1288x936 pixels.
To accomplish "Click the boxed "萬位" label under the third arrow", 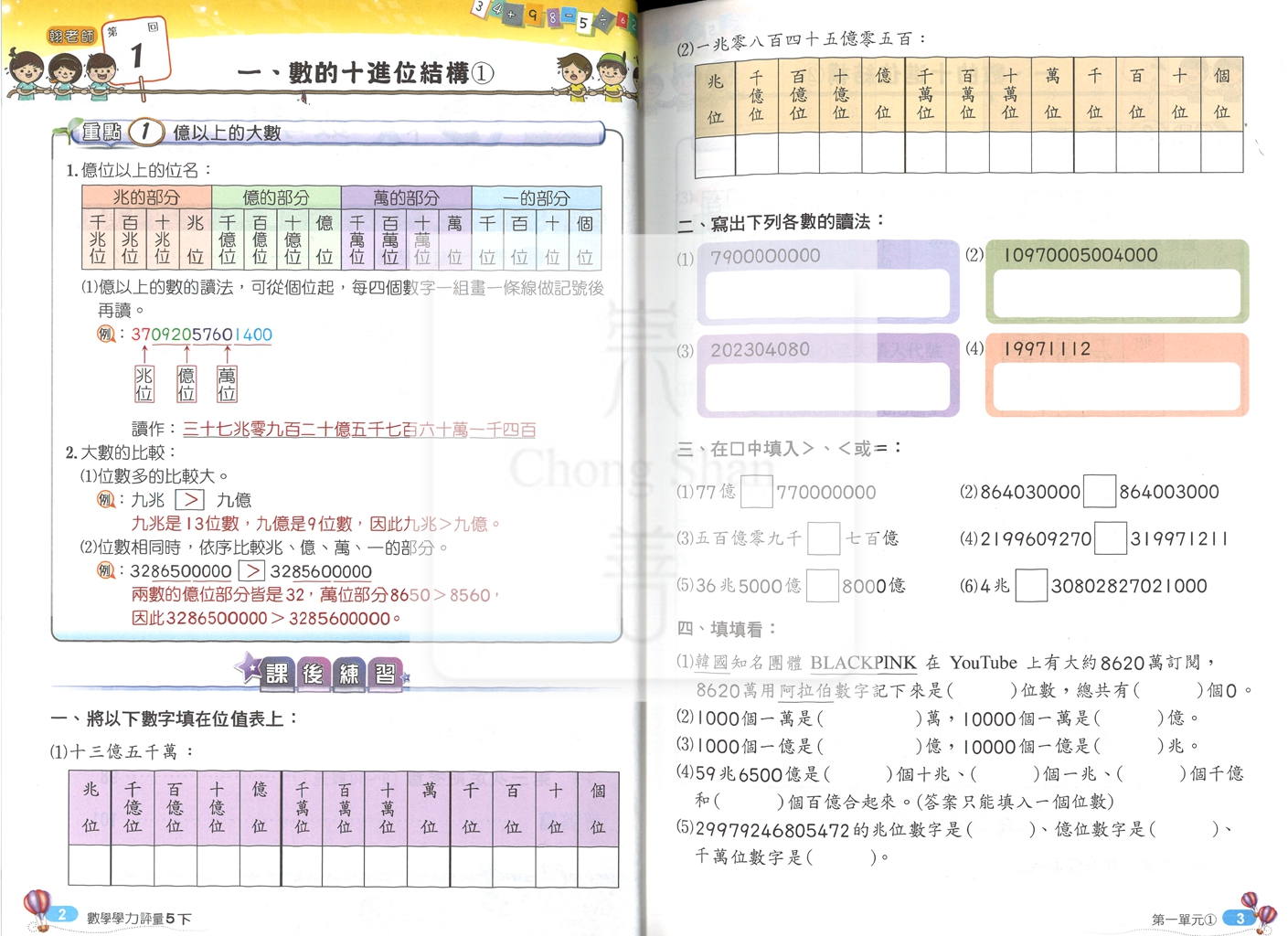I will pos(227,385).
